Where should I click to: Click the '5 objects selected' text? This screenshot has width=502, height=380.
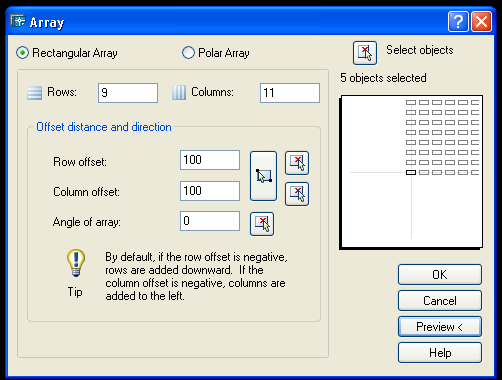pos(383,78)
